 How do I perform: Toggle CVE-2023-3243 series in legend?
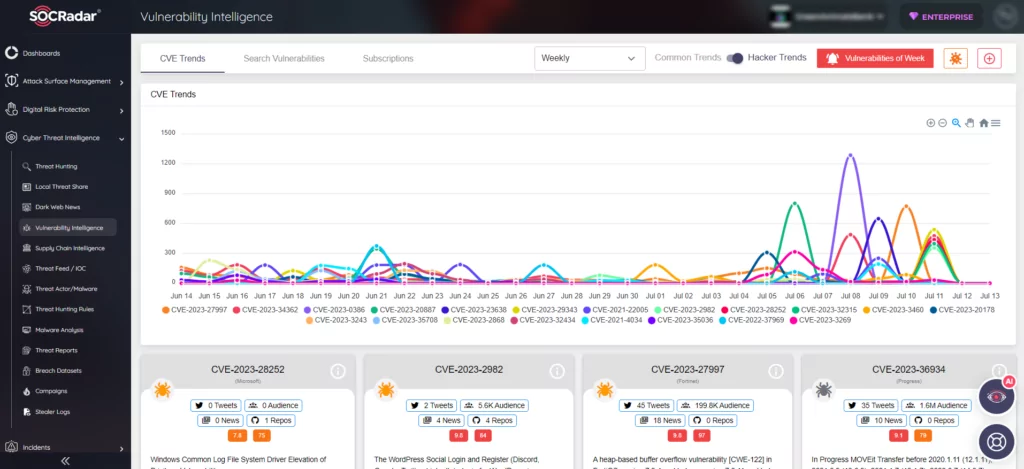(336, 320)
